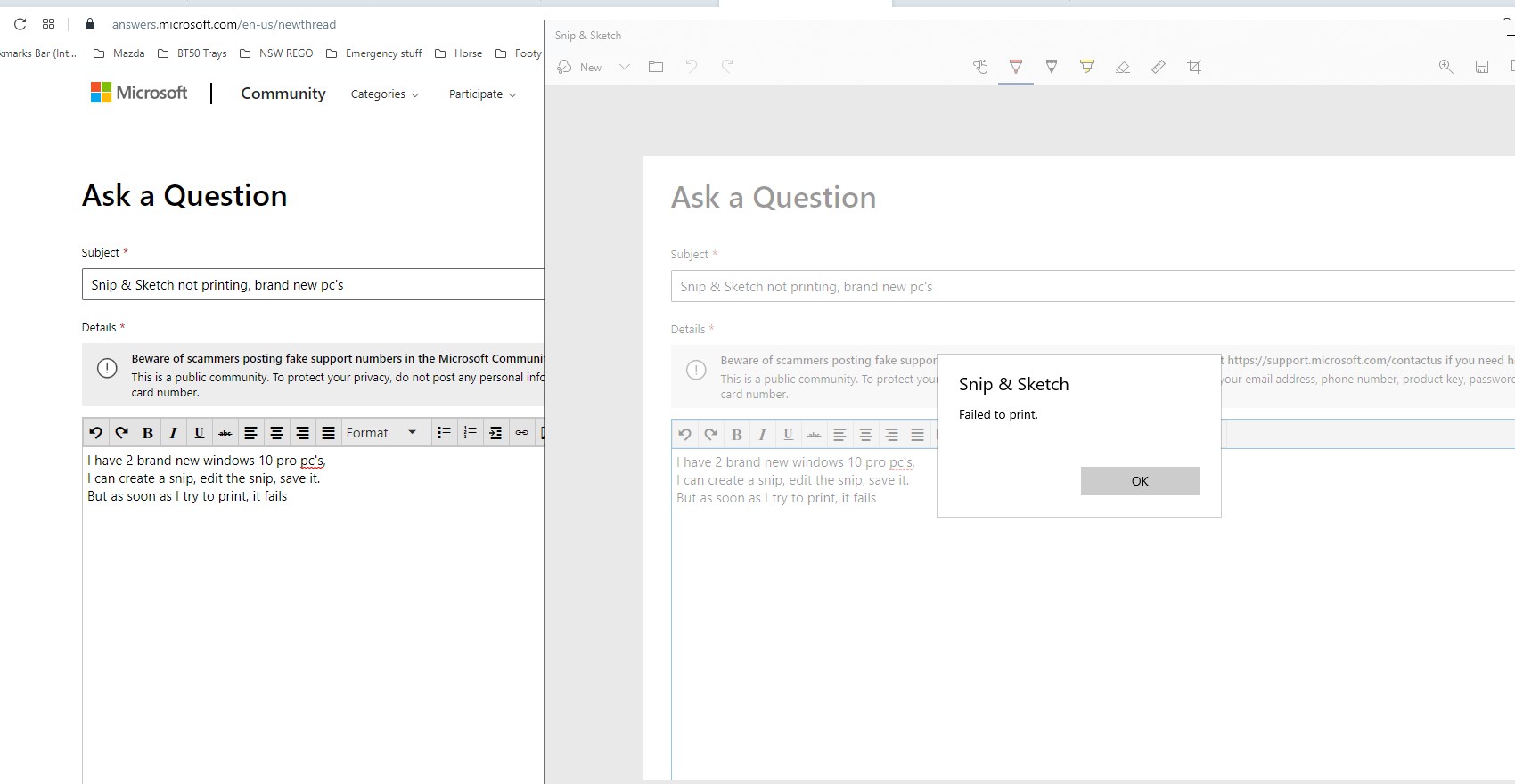1515x784 pixels.
Task: Toggle Bold formatting in editor
Action: (148, 433)
